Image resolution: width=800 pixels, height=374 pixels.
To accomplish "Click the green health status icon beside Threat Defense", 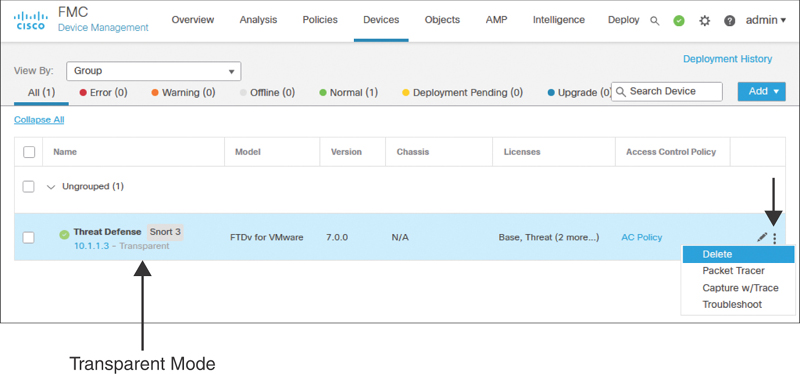I will pyautogui.click(x=64, y=235).
